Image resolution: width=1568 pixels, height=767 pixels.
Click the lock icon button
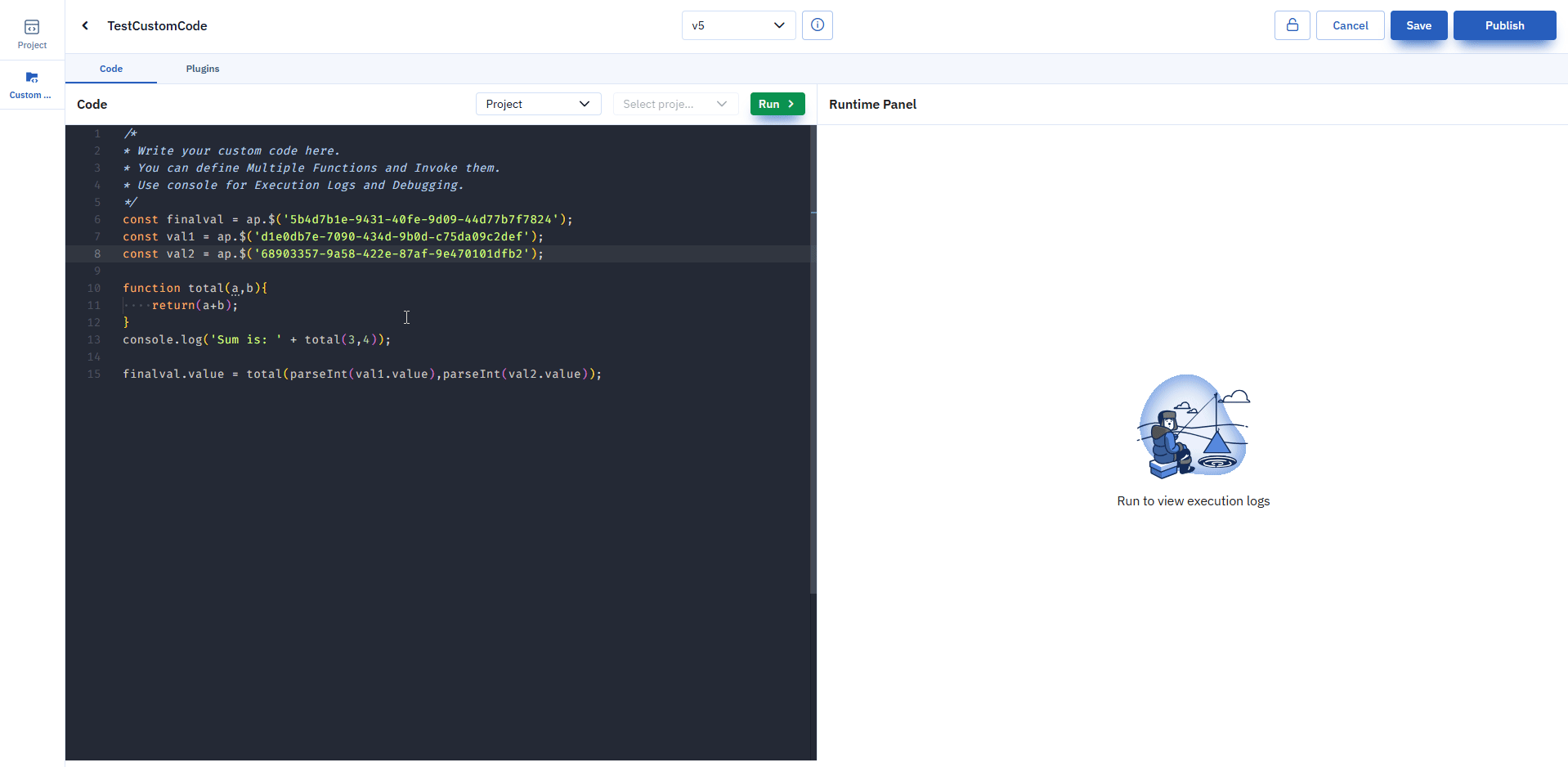(1292, 25)
